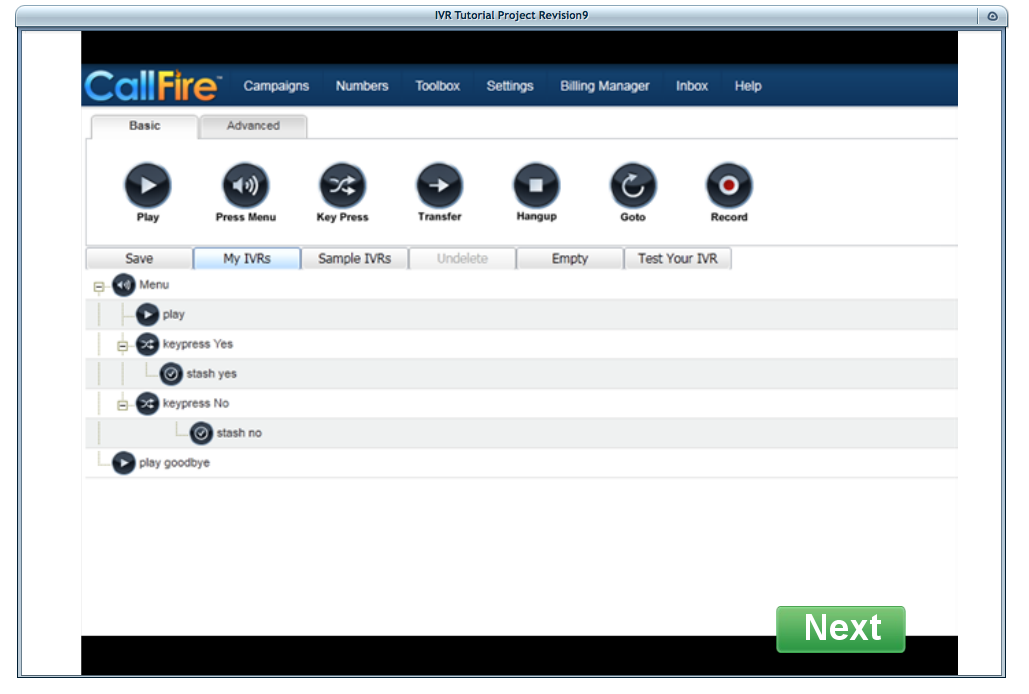Collapse the 'keypress No' branch
This screenshot has height=694, width=1029.
coord(123,403)
